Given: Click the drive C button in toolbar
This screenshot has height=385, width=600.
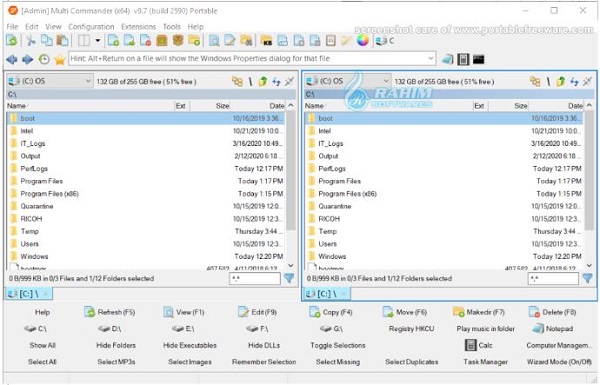Looking at the screenshot, I should pyautogui.click(x=385, y=41).
